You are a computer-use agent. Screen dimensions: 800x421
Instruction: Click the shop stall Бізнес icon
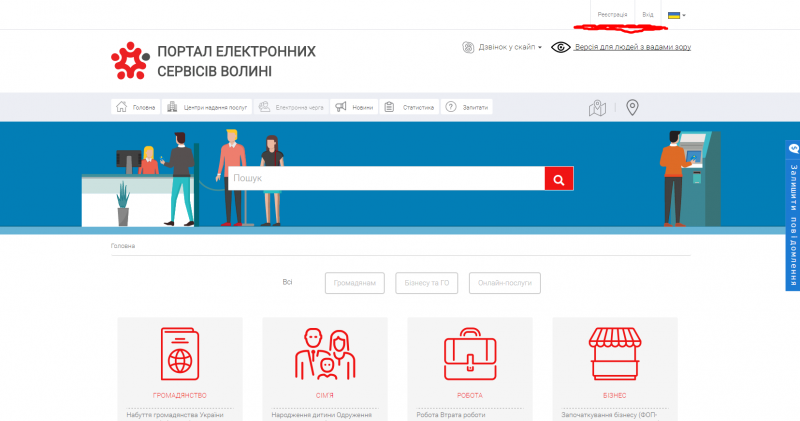click(x=615, y=354)
